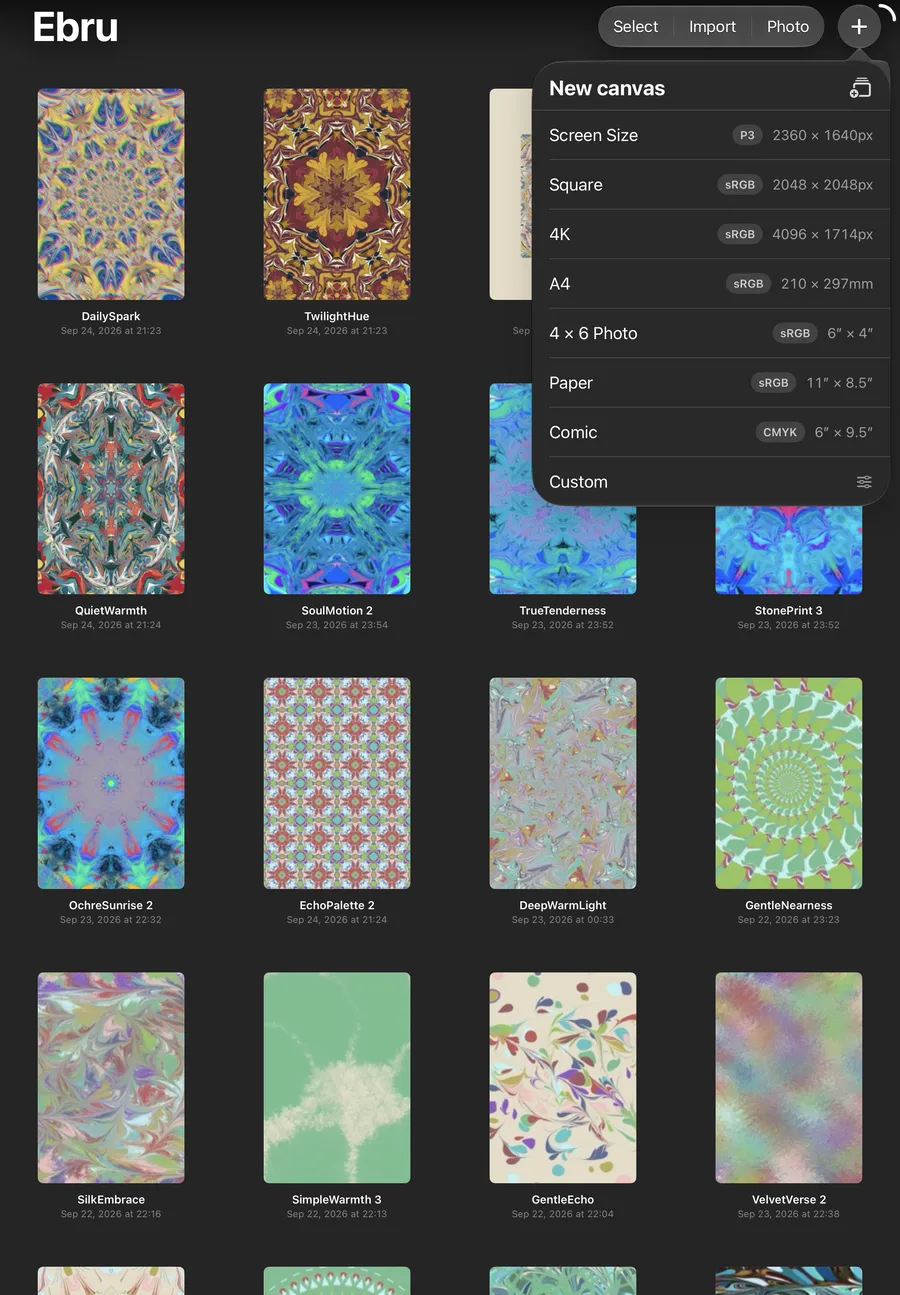The width and height of the screenshot is (900, 1295).
Task: Open the DailySpark artwork thumbnail
Action: pyautogui.click(x=111, y=194)
